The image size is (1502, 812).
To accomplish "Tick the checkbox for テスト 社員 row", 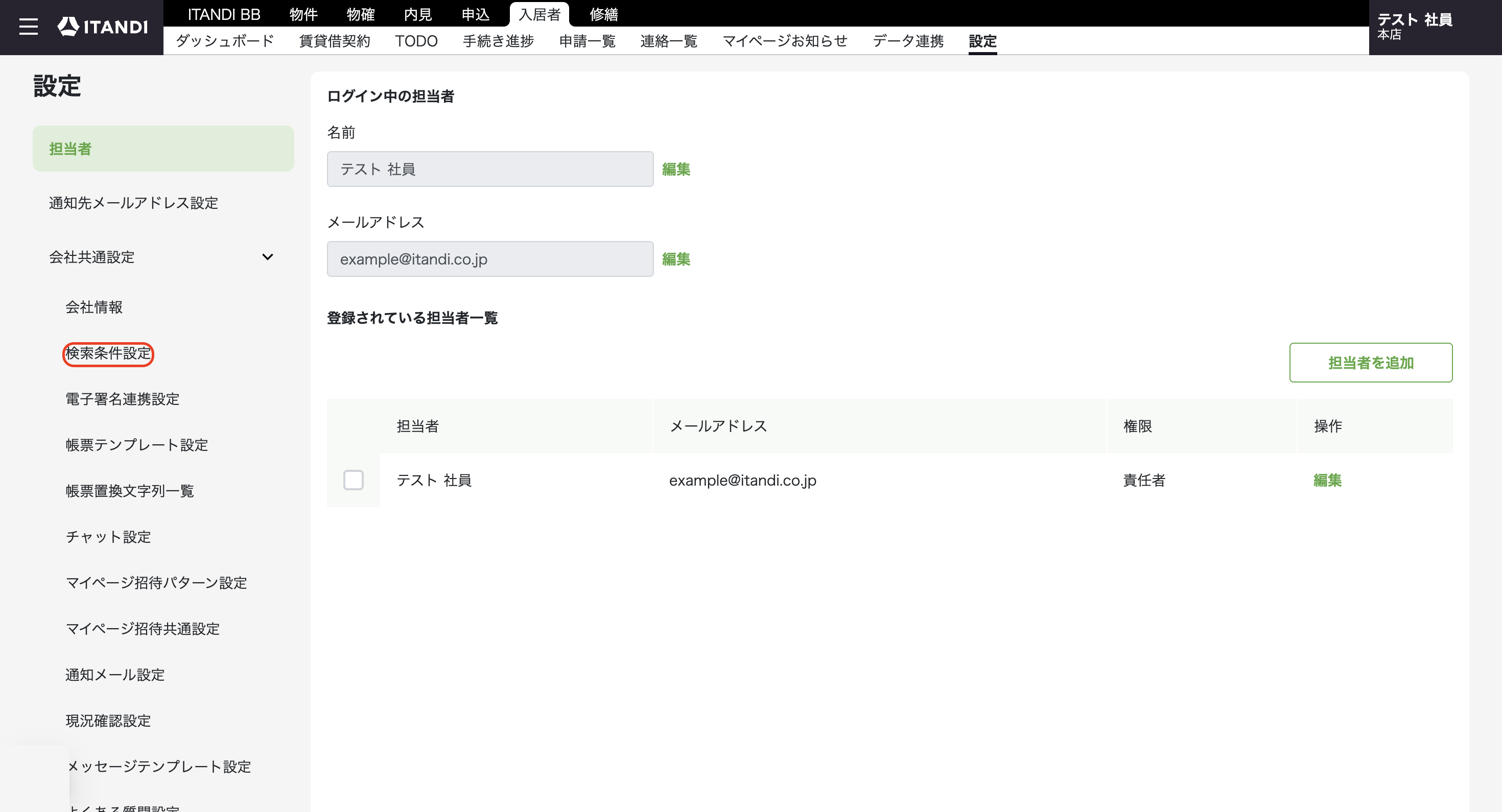I will pos(354,481).
